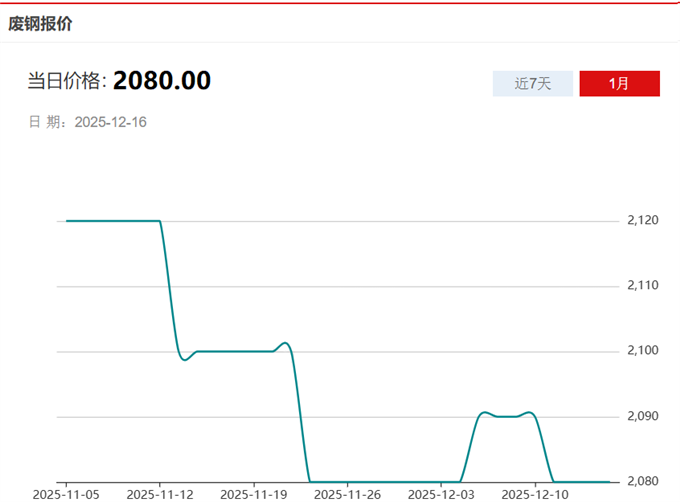
Task: Pick the 2025-12-10 x-axis date label
Action: click(x=534, y=494)
